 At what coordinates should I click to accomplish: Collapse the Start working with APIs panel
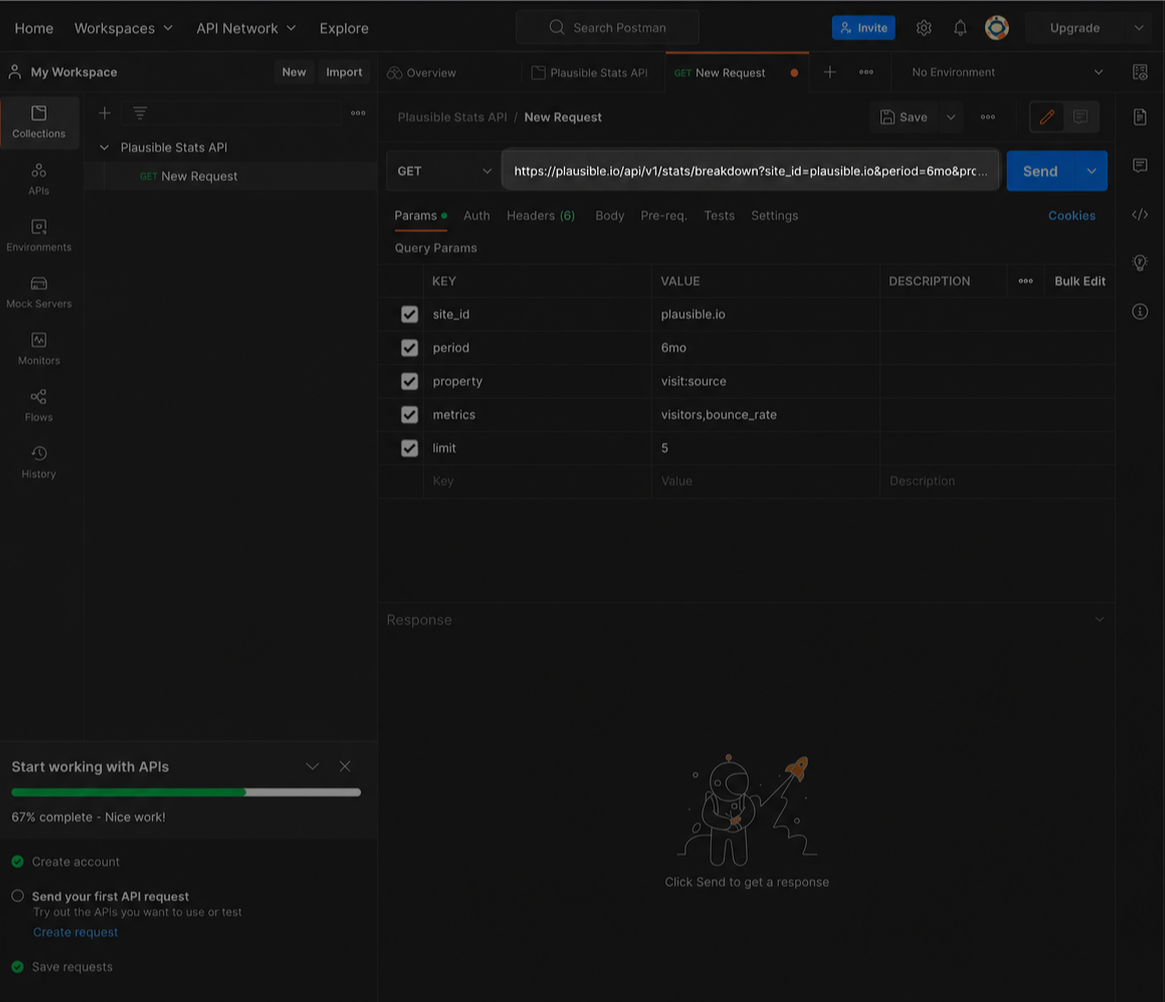tap(312, 766)
